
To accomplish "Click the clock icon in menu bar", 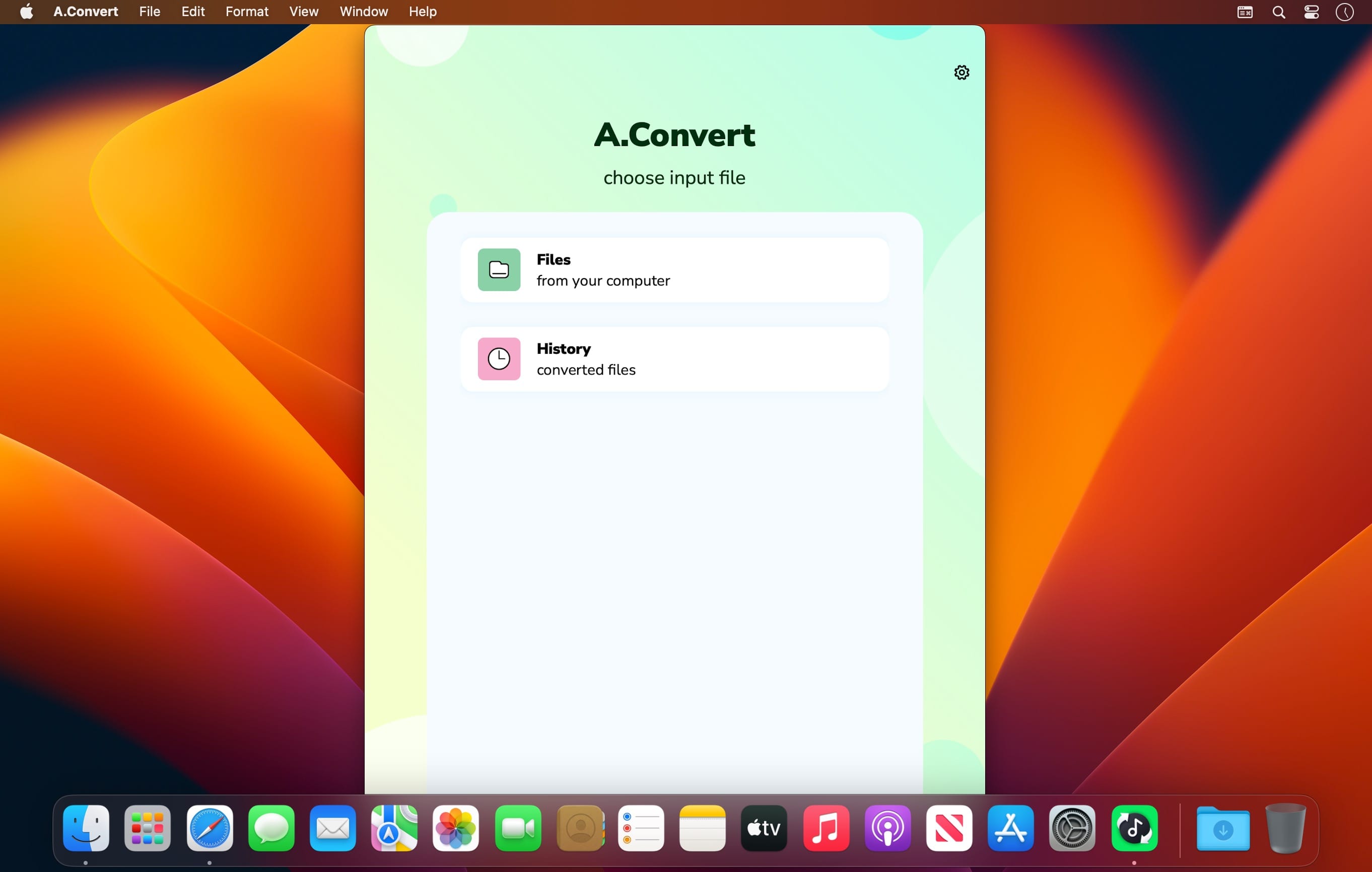I will [1345, 12].
